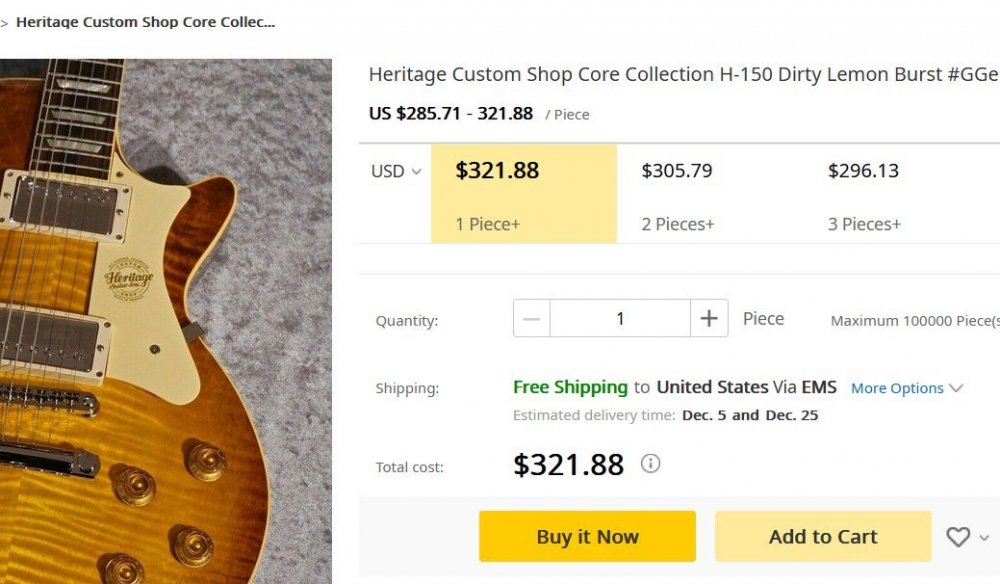Open the Heritage guitar product photo
1000x584 pixels.
(165, 320)
